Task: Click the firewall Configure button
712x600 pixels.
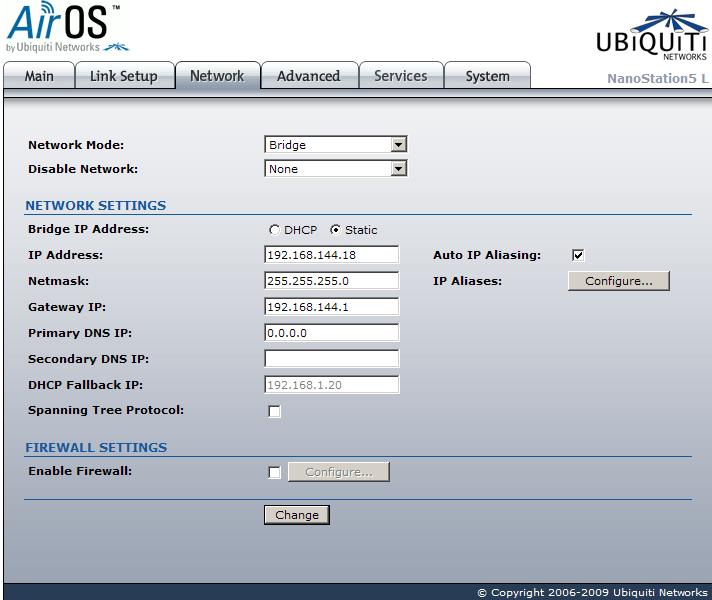Action: (339, 472)
